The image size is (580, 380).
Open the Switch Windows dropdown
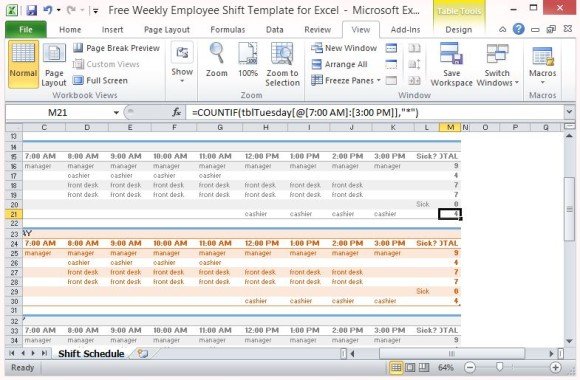click(x=497, y=65)
